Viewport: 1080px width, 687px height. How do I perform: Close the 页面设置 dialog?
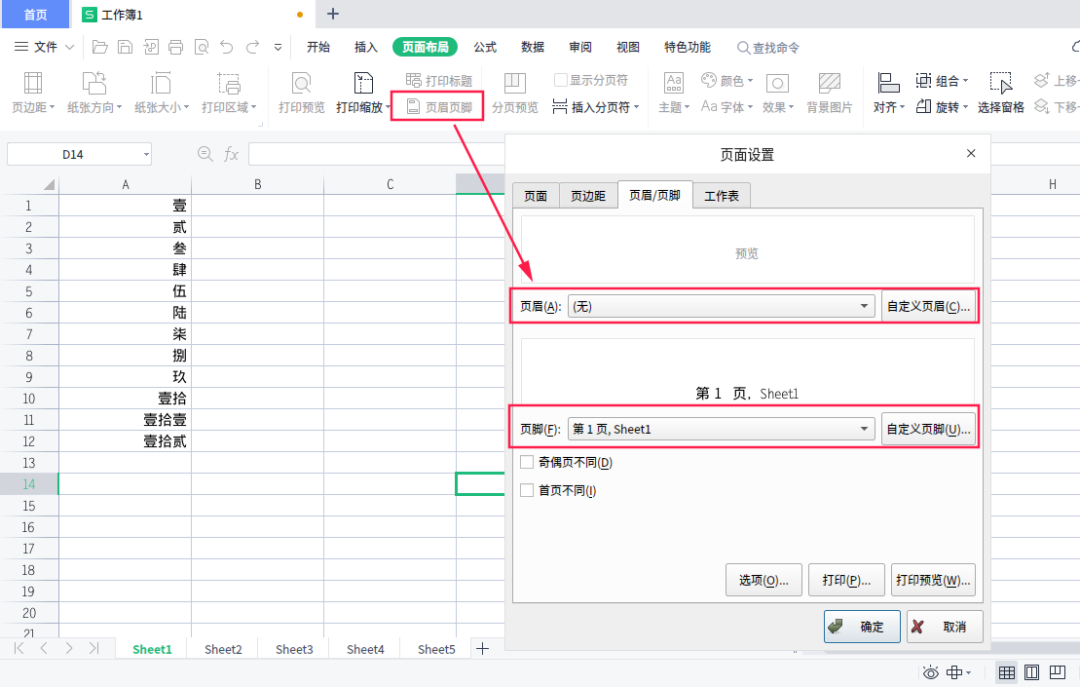[x=970, y=153]
